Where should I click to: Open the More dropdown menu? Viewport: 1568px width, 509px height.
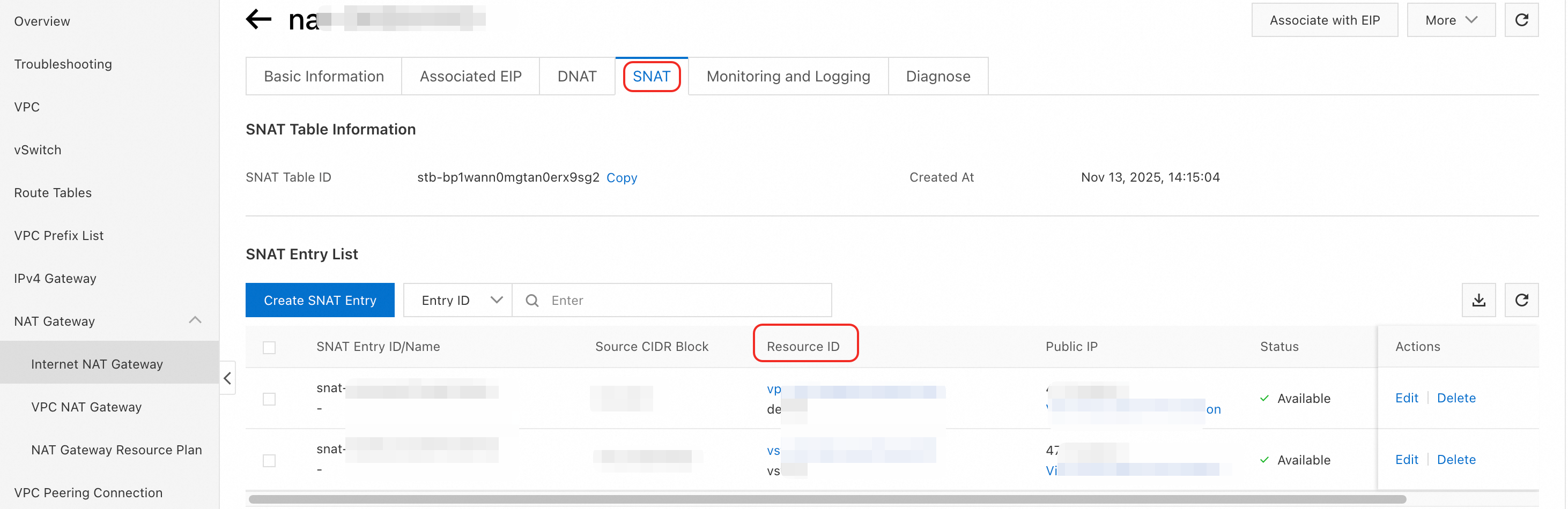[x=1451, y=20]
